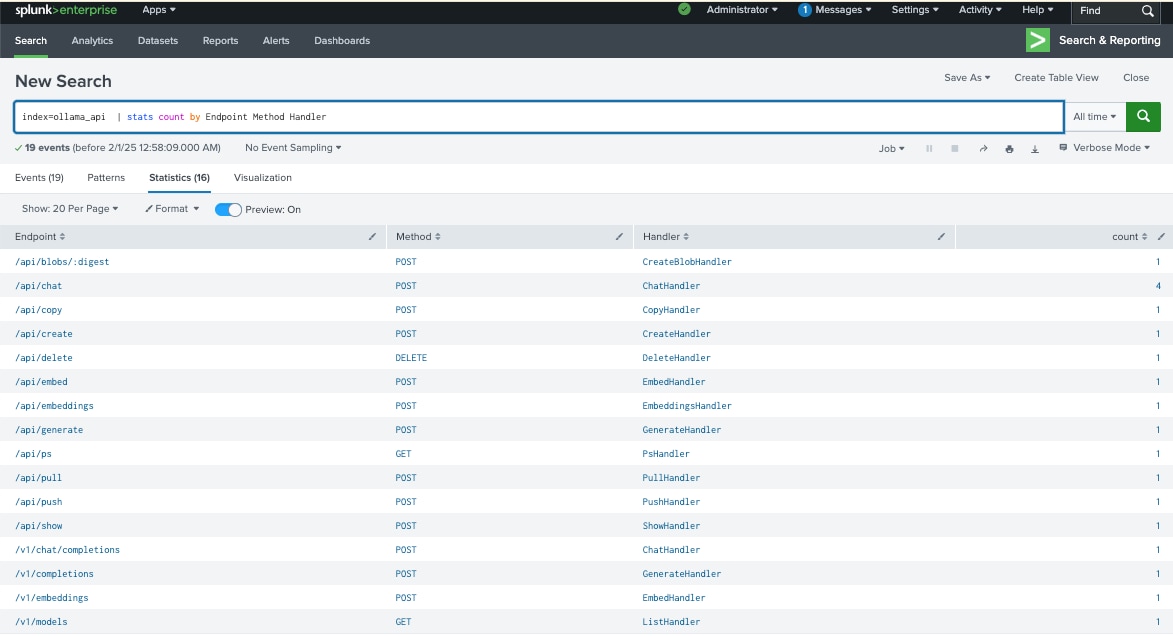This screenshot has height=636, width=1173.
Task: Go to the Search nav tab
Action: [x=31, y=40]
